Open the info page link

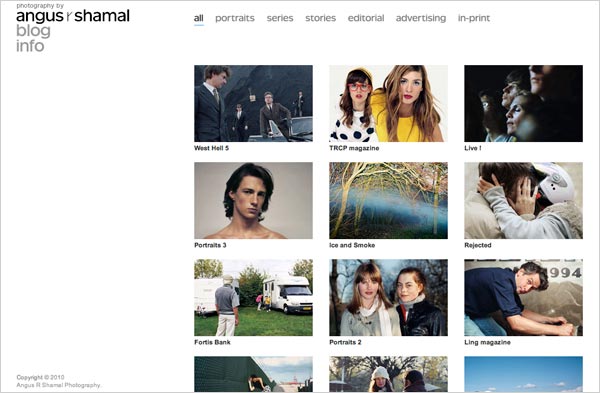point(30,46)
